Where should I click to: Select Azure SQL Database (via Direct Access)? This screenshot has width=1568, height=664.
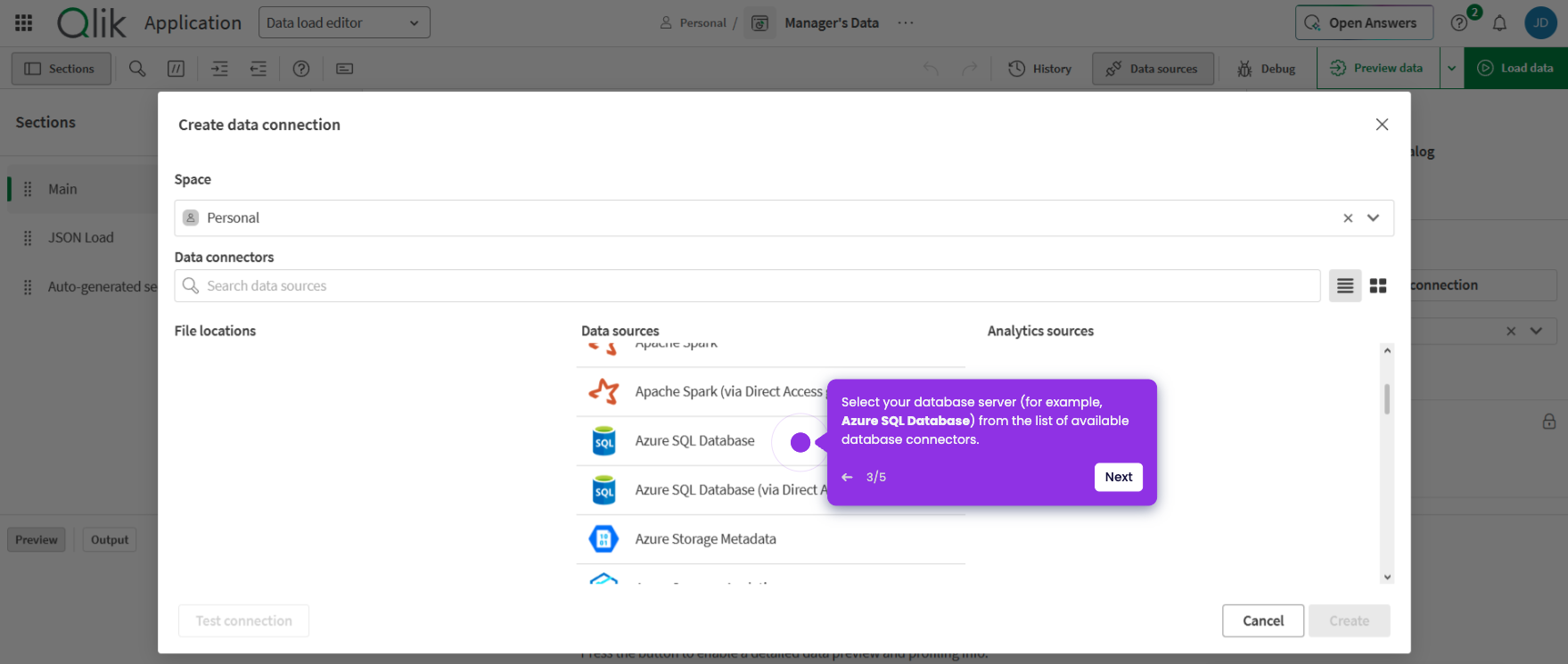coord(770,490)
